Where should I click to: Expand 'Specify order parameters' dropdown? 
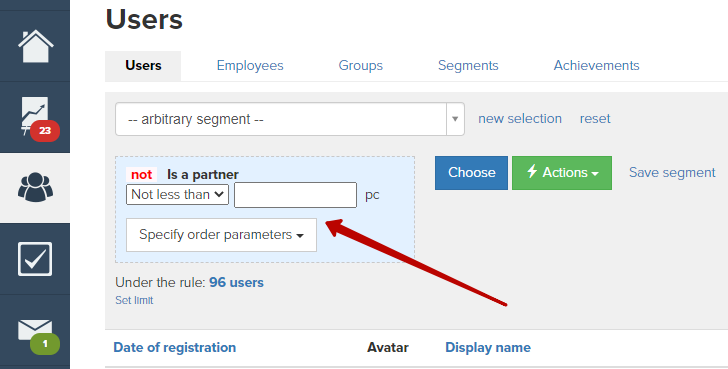coord(221,235)
